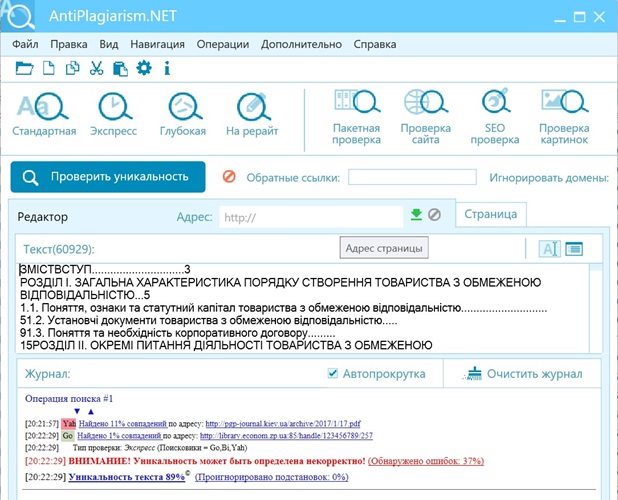Start Стандартная check mode
Image resolution: width=618 pixels, height=500 pixels.
pyautogui.click(x=44, y=115)
